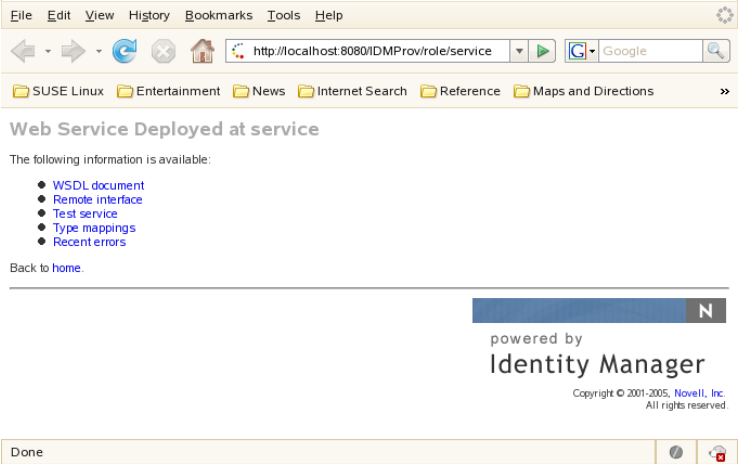This screenshot has width=740, height=464.
Task: Go back with the Back arrow button
Action: point(23,51)
